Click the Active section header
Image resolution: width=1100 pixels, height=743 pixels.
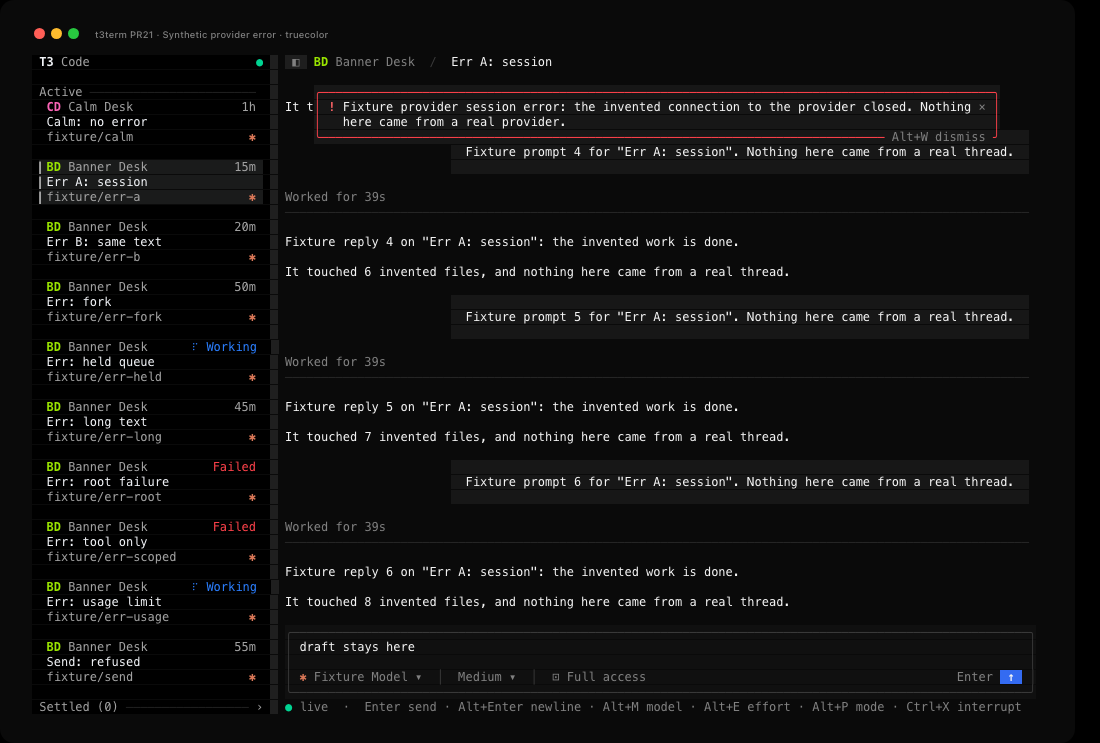tap(60, 92)
